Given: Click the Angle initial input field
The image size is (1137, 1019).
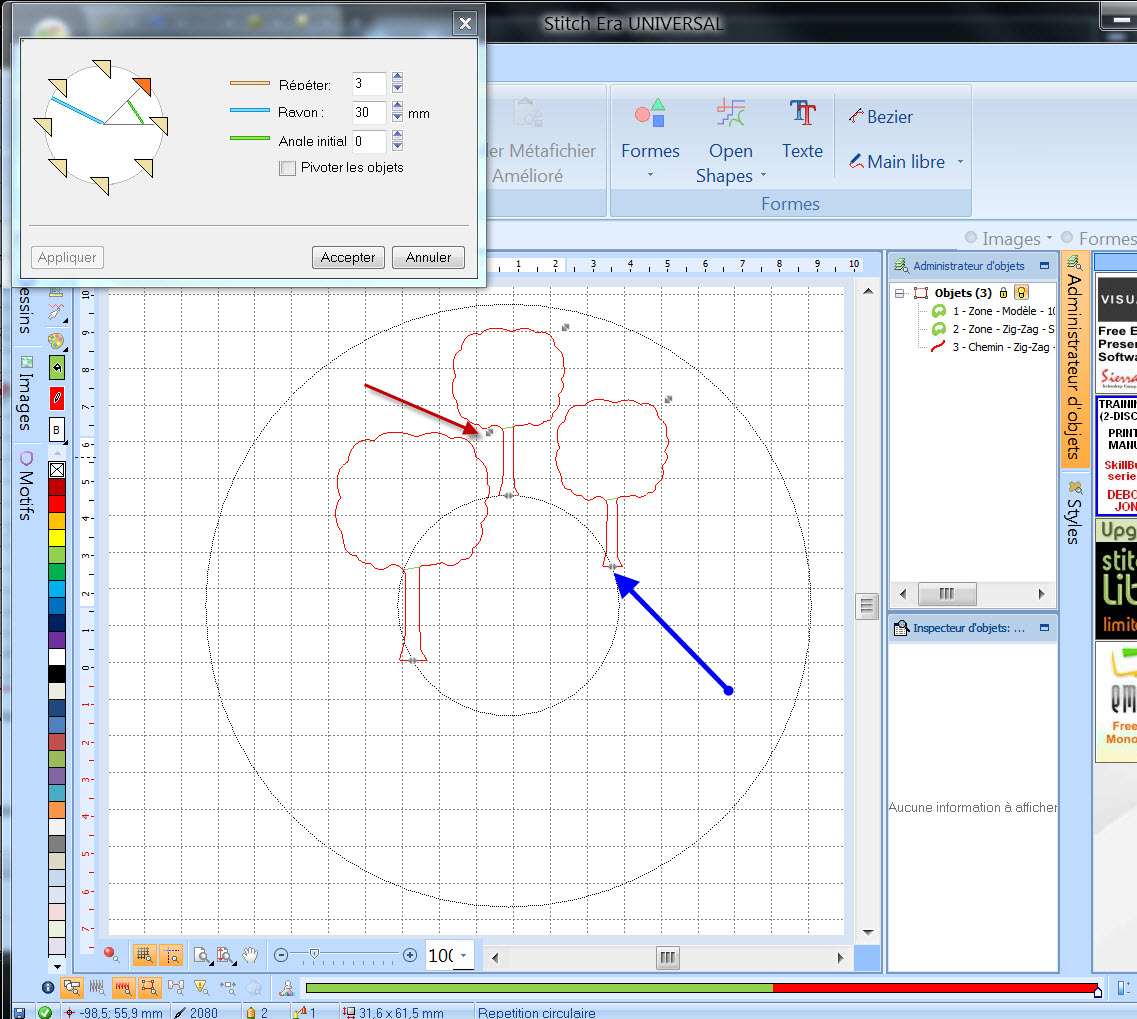Looking at the screenshot, I should click(x=369, y=141).
